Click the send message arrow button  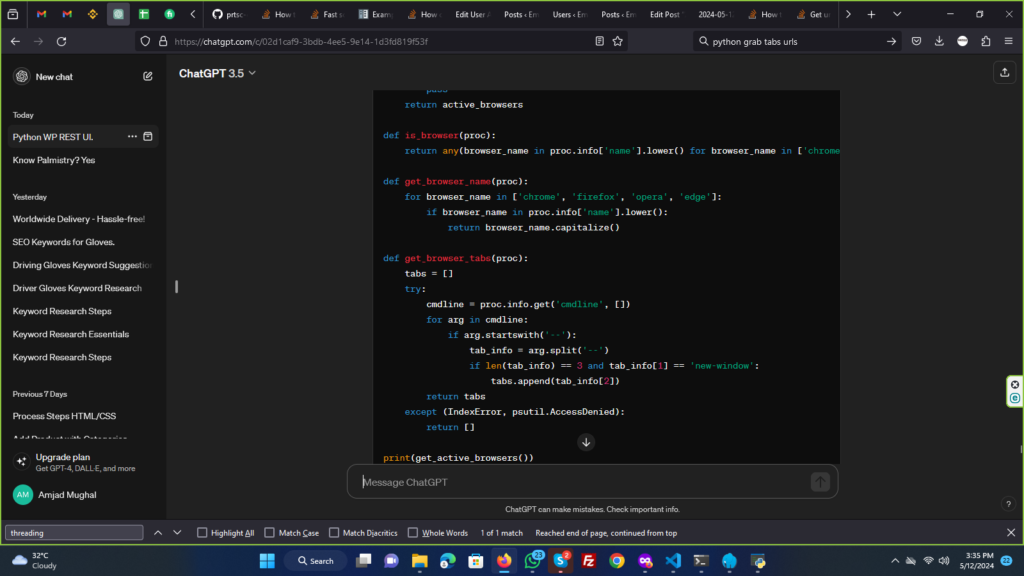point(820,482)
